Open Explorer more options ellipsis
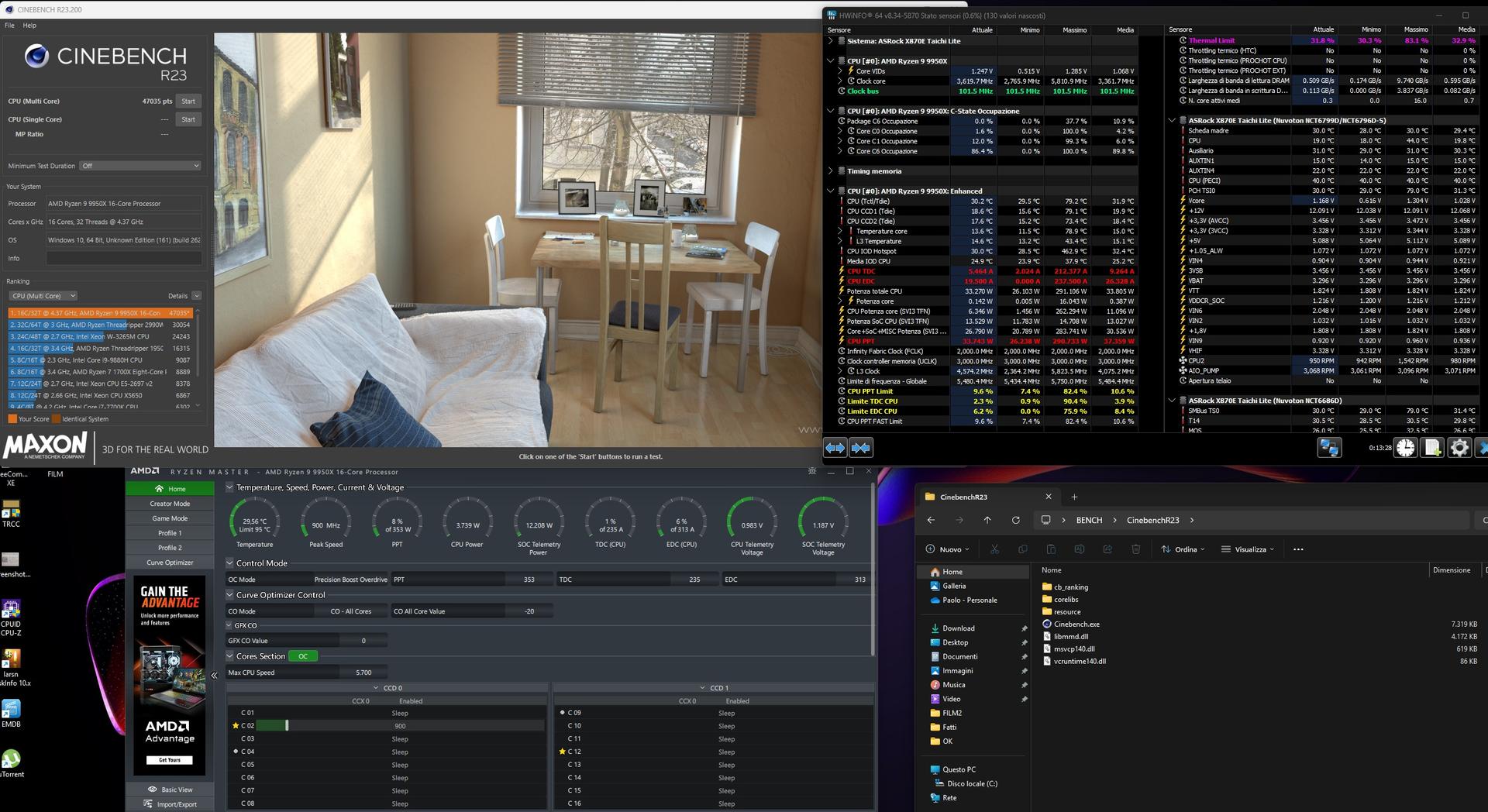1488x812 pixels. pyautogui.click(x=1298, y=549)
